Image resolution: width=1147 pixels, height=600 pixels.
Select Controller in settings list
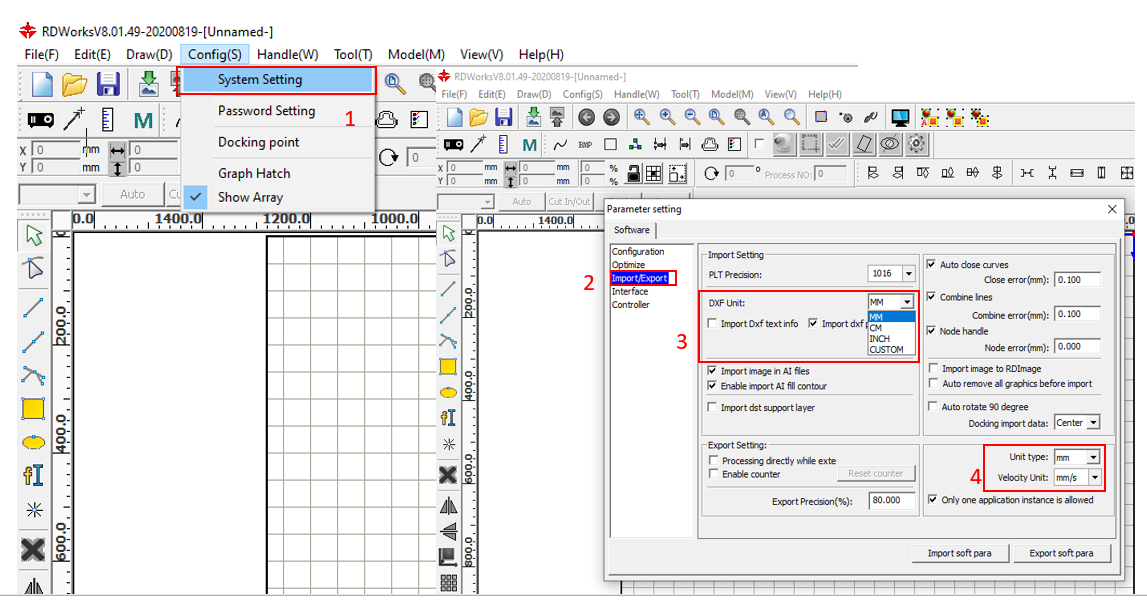pyautogui.click(x=631, y=304)
